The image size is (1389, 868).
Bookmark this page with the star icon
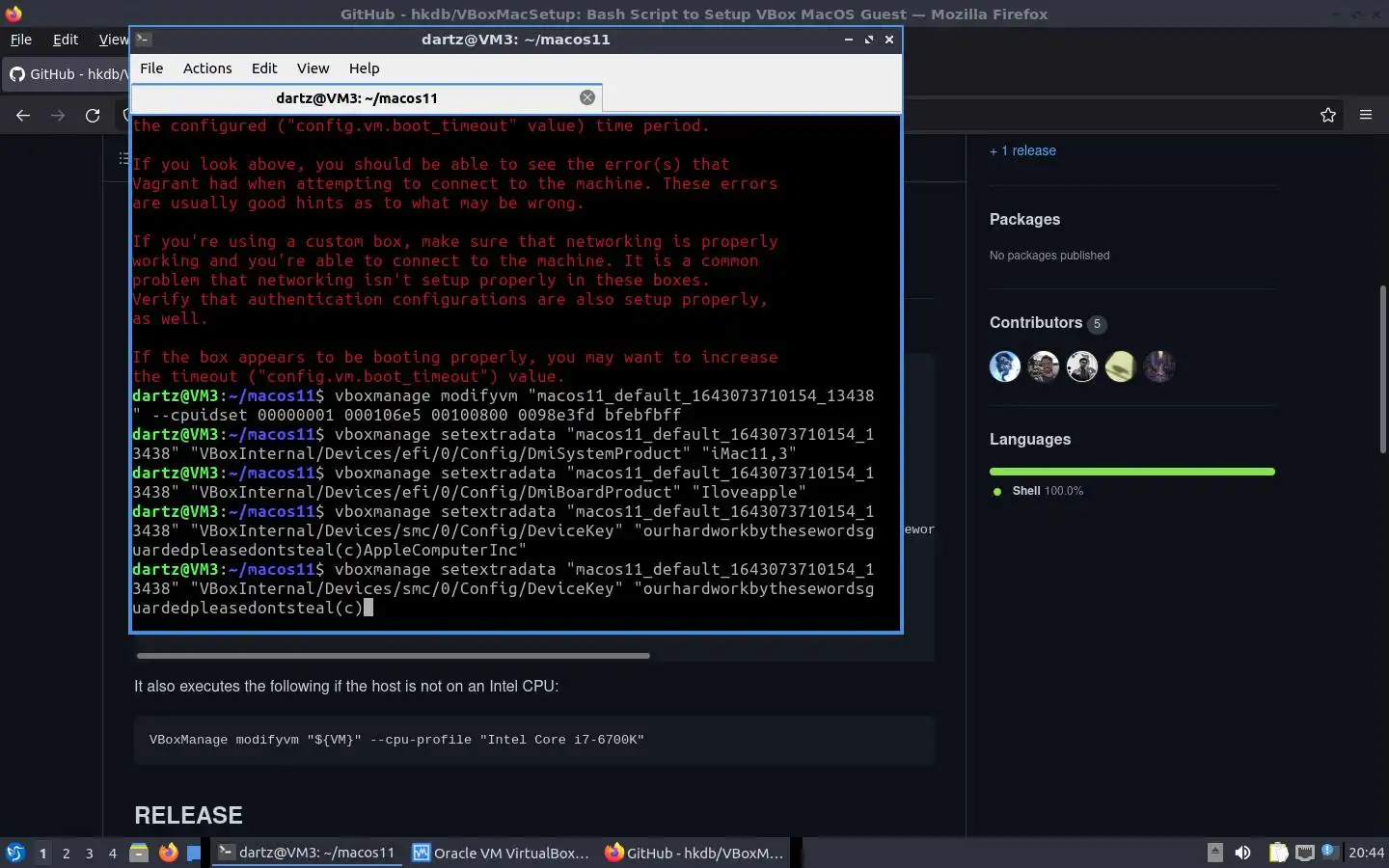(x=1328, y=115)
